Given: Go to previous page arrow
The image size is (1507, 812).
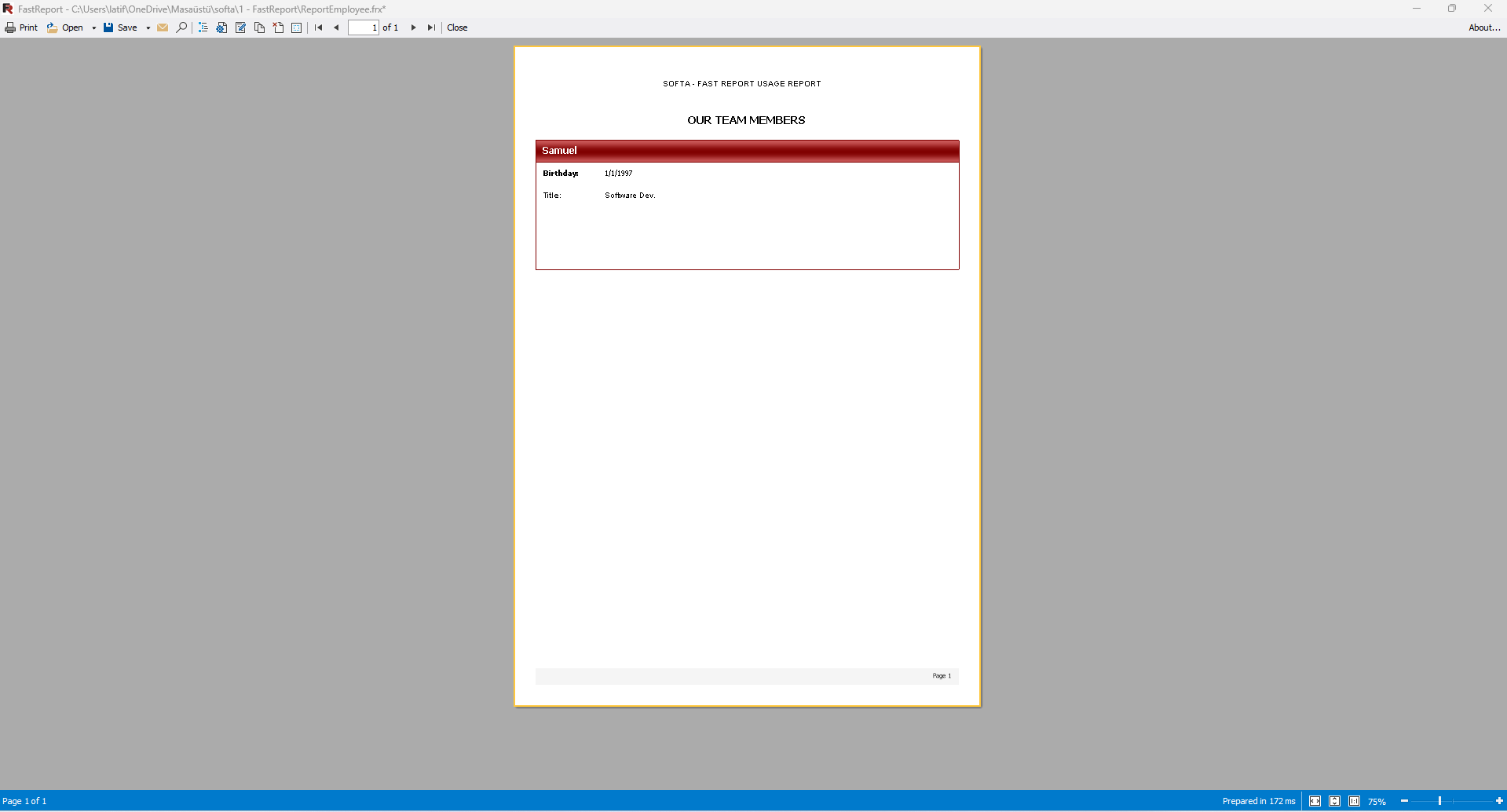Looking at the screenshot, I should tap(336, 27).
